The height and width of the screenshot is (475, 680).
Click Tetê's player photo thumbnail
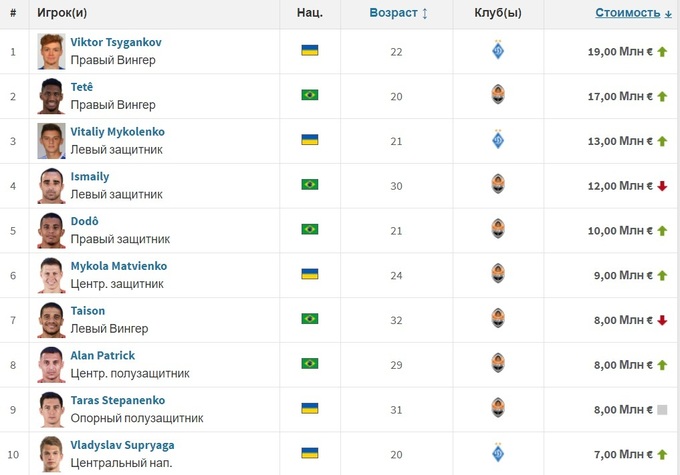point(51,96)
